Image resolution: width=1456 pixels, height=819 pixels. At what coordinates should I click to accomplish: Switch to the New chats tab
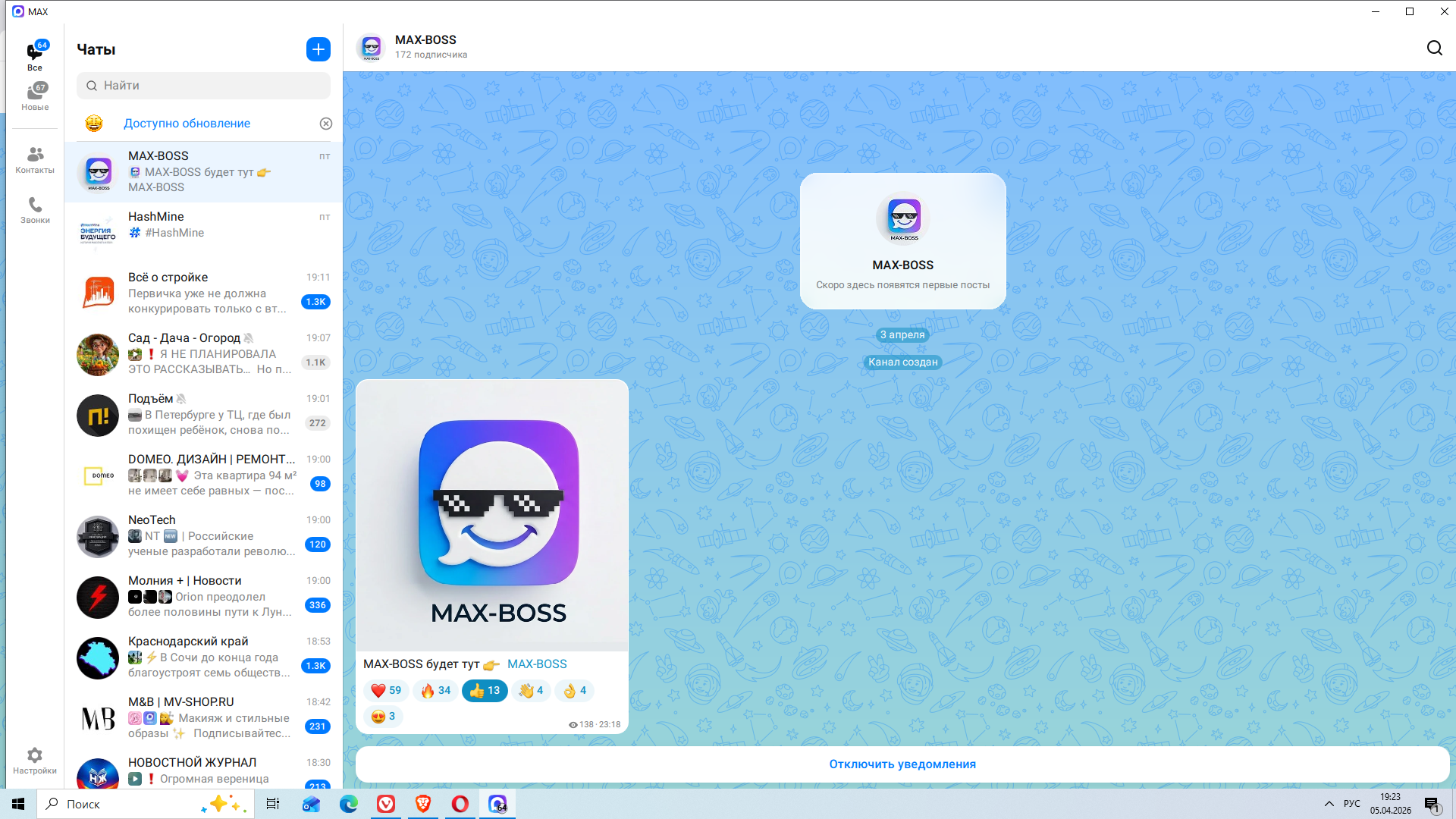(x=35, y=96)
